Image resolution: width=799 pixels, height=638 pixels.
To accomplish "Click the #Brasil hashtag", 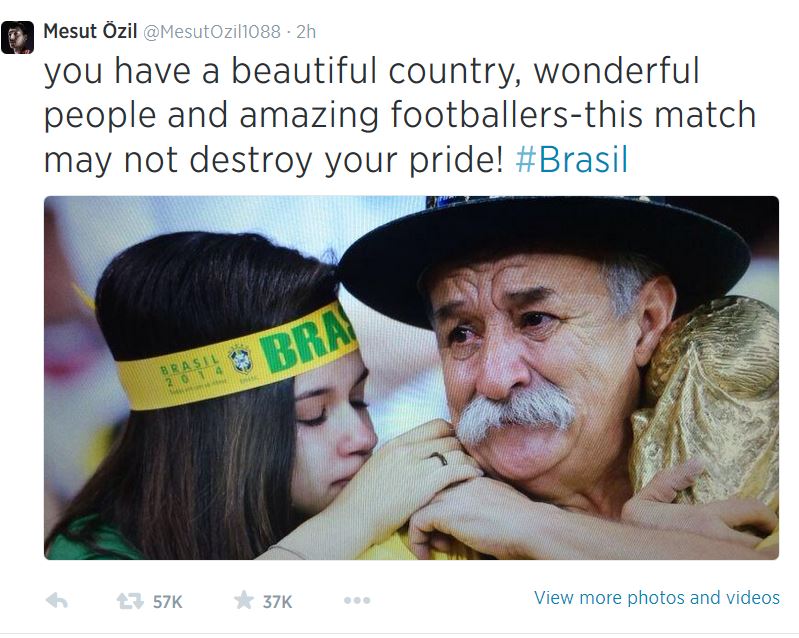I will click(572, 159).
